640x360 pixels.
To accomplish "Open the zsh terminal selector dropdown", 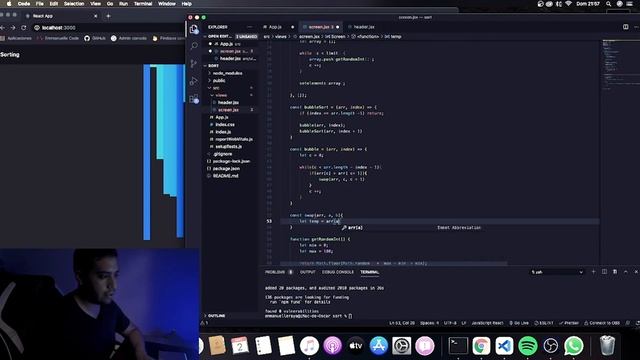I will [557, 272].
